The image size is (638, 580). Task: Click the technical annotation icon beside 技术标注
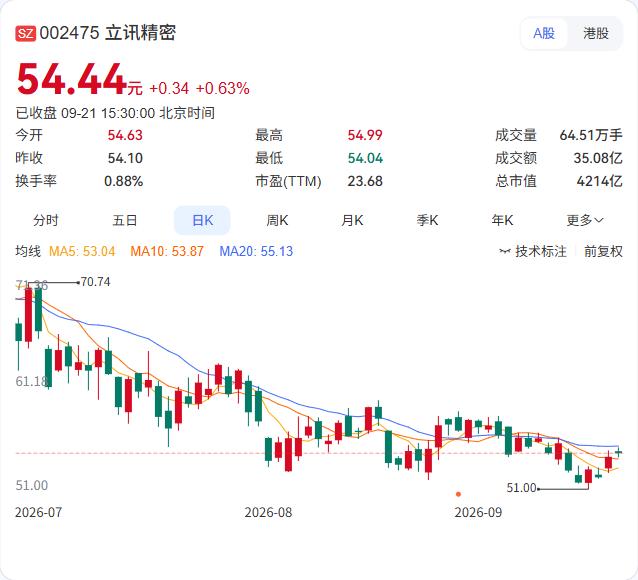click(x=505, y=252)
